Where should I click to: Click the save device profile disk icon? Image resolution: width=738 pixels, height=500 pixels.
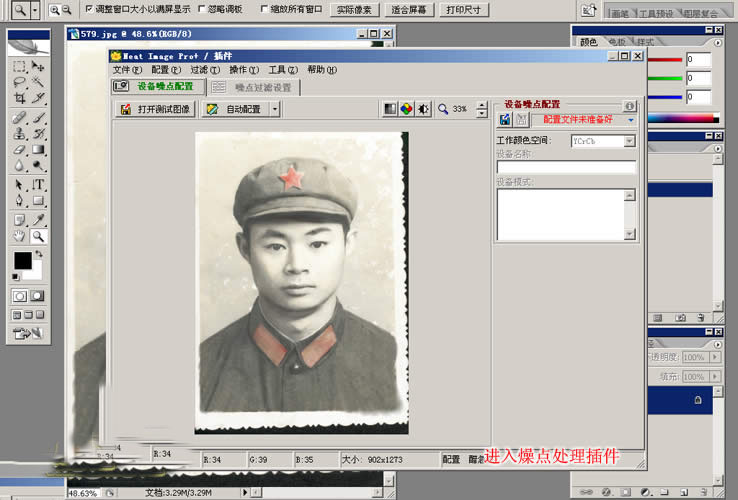click(x=505, y=119)
